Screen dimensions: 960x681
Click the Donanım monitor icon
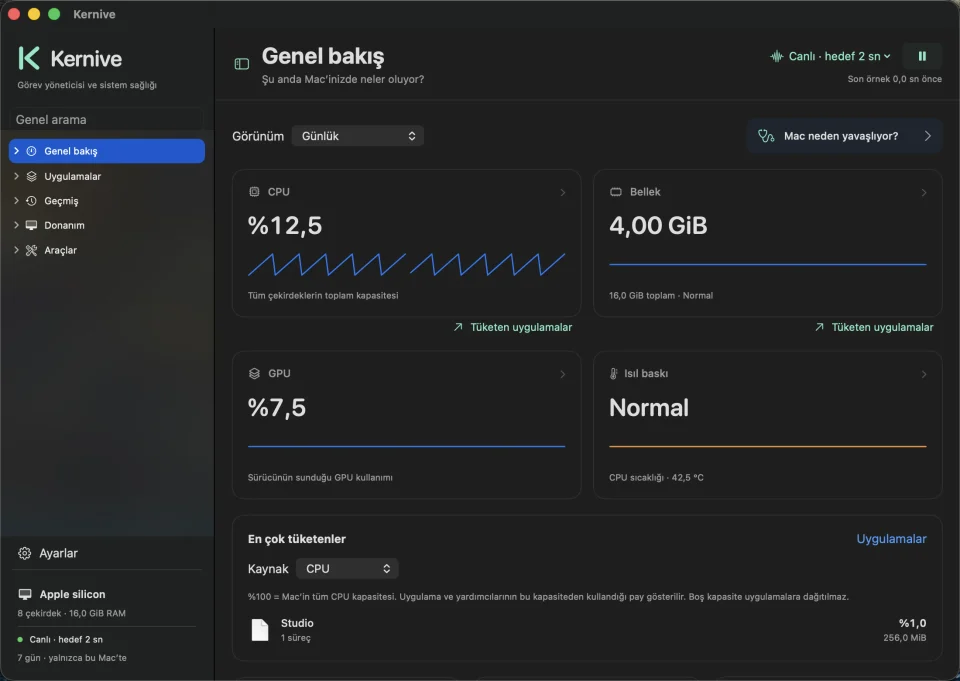pos(31,225)
